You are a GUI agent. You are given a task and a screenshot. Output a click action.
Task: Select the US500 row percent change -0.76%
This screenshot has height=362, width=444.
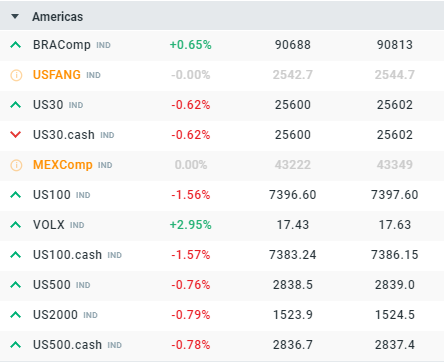tap(191, 285)
